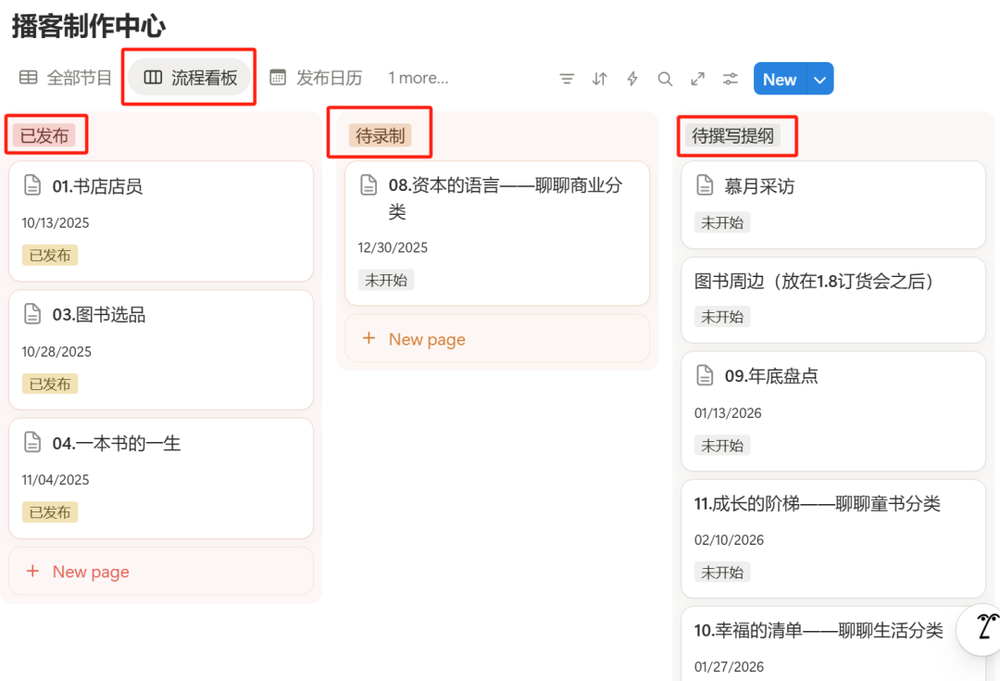Open automations lightning bolt icon
The height and width of the screenshot is (681, 1000).
pos(632,79)
